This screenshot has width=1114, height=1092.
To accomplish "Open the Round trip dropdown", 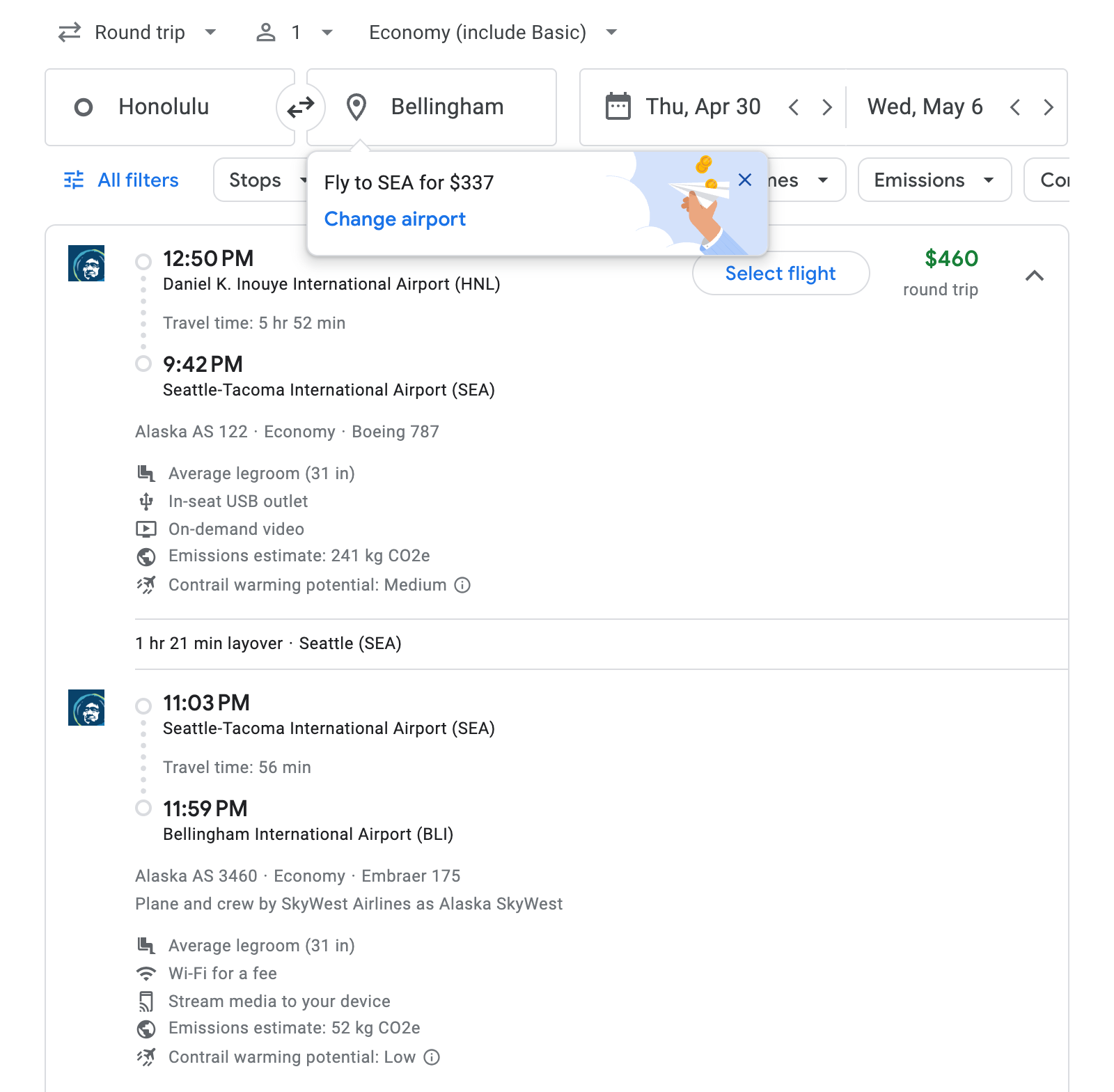I will [x=139, y=31].
